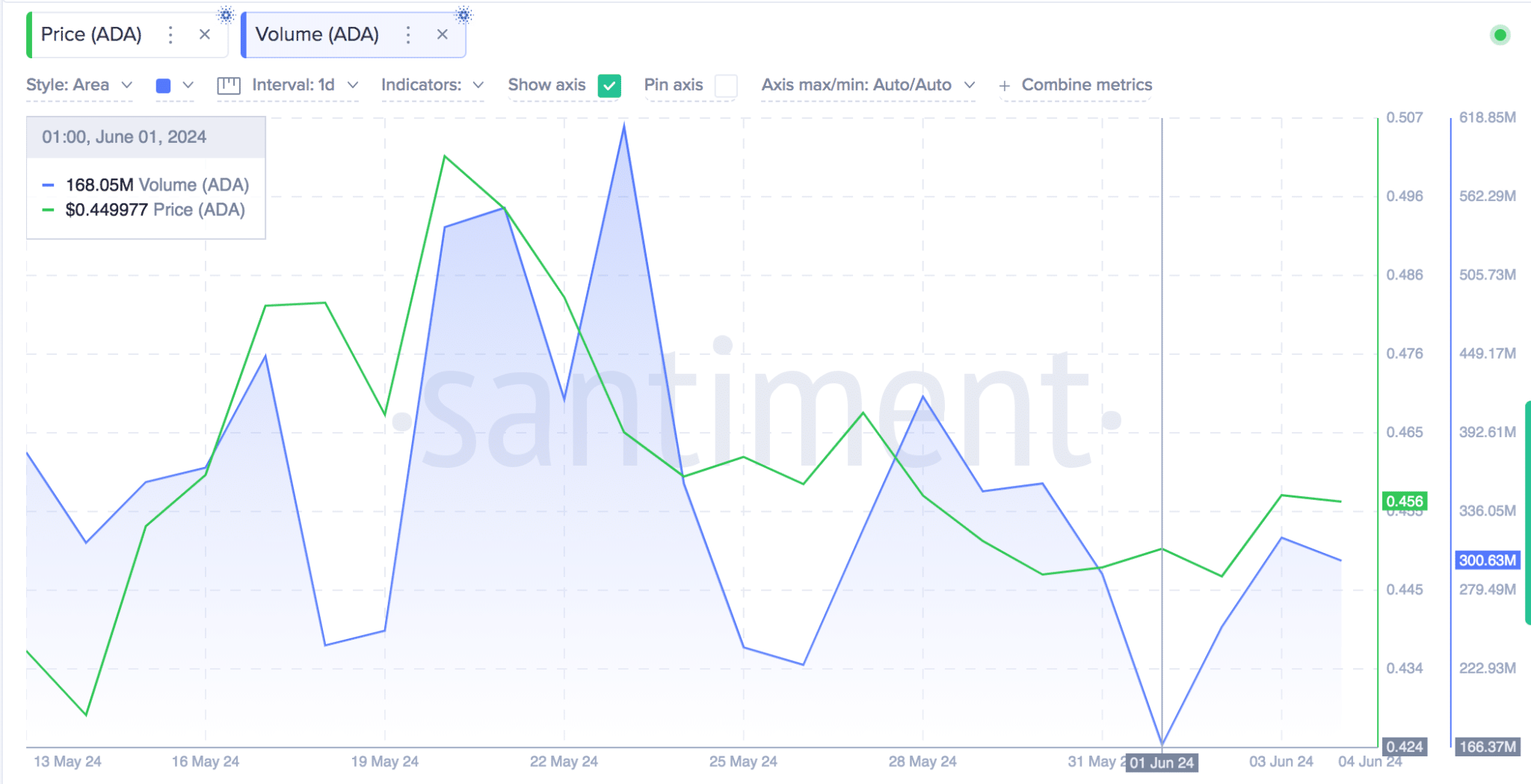Viewport: 1531px width, 784px height.
Task: Click the 618.85M volume axis label
Action: [x=1488, y=117]
